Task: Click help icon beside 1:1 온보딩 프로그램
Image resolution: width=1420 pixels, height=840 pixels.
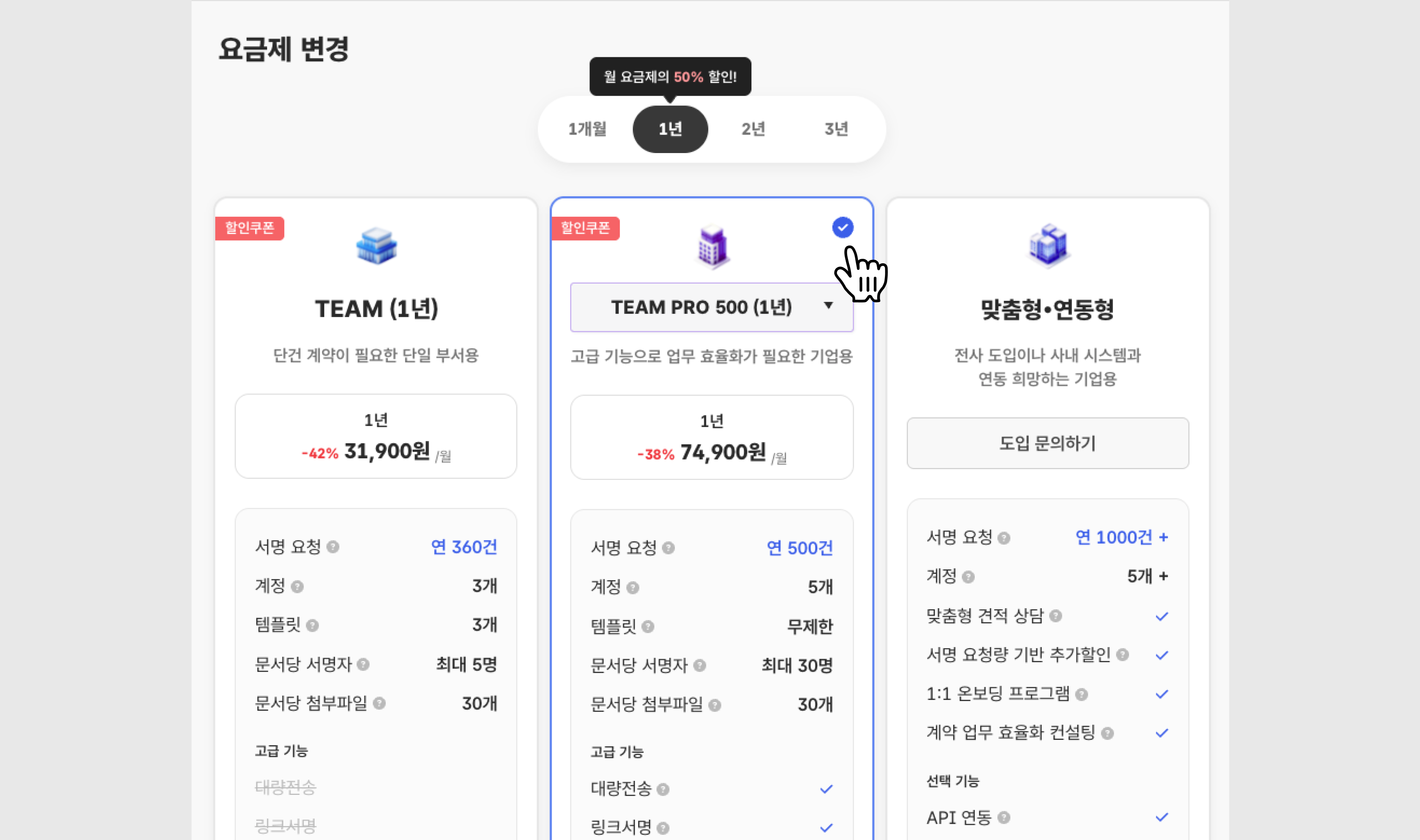Action: pyautogui.click(x=1082, y=695)
